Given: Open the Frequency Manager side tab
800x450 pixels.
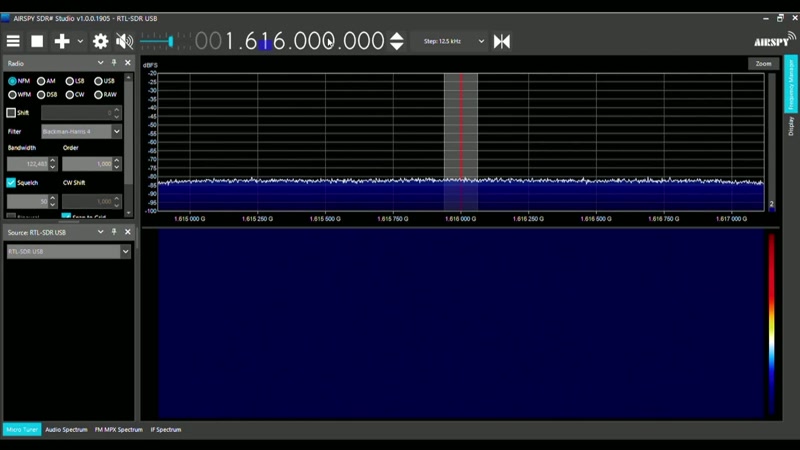Looking at the screenshot, I should (791, 84).
